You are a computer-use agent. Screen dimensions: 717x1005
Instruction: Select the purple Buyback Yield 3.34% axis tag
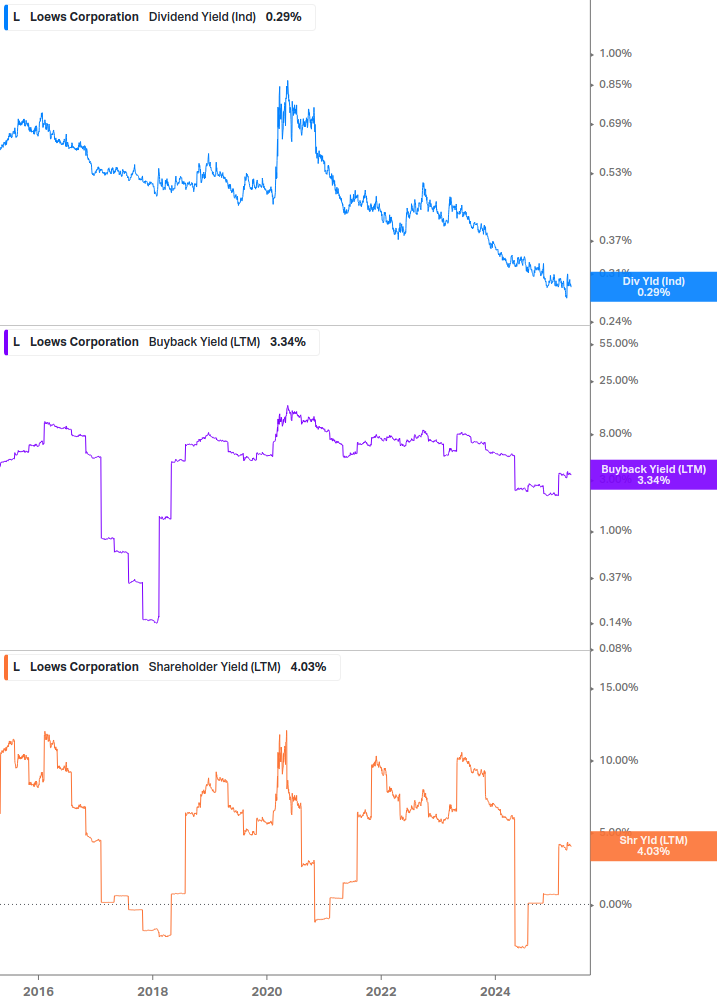coord(654,475)
